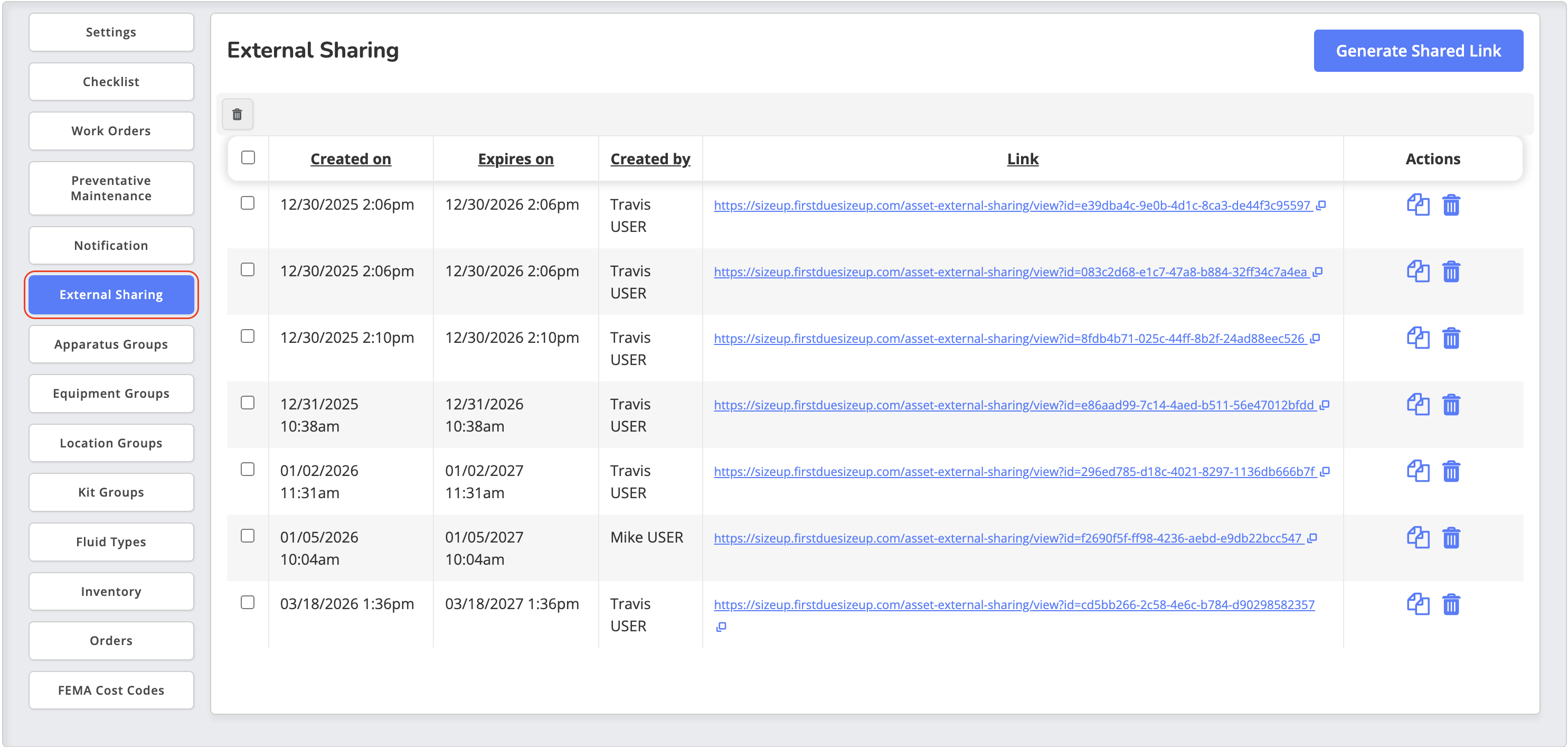Copy the link ending 24ad88eec526
Screen dimensions: 1568x747
(x=1418, y=338)
